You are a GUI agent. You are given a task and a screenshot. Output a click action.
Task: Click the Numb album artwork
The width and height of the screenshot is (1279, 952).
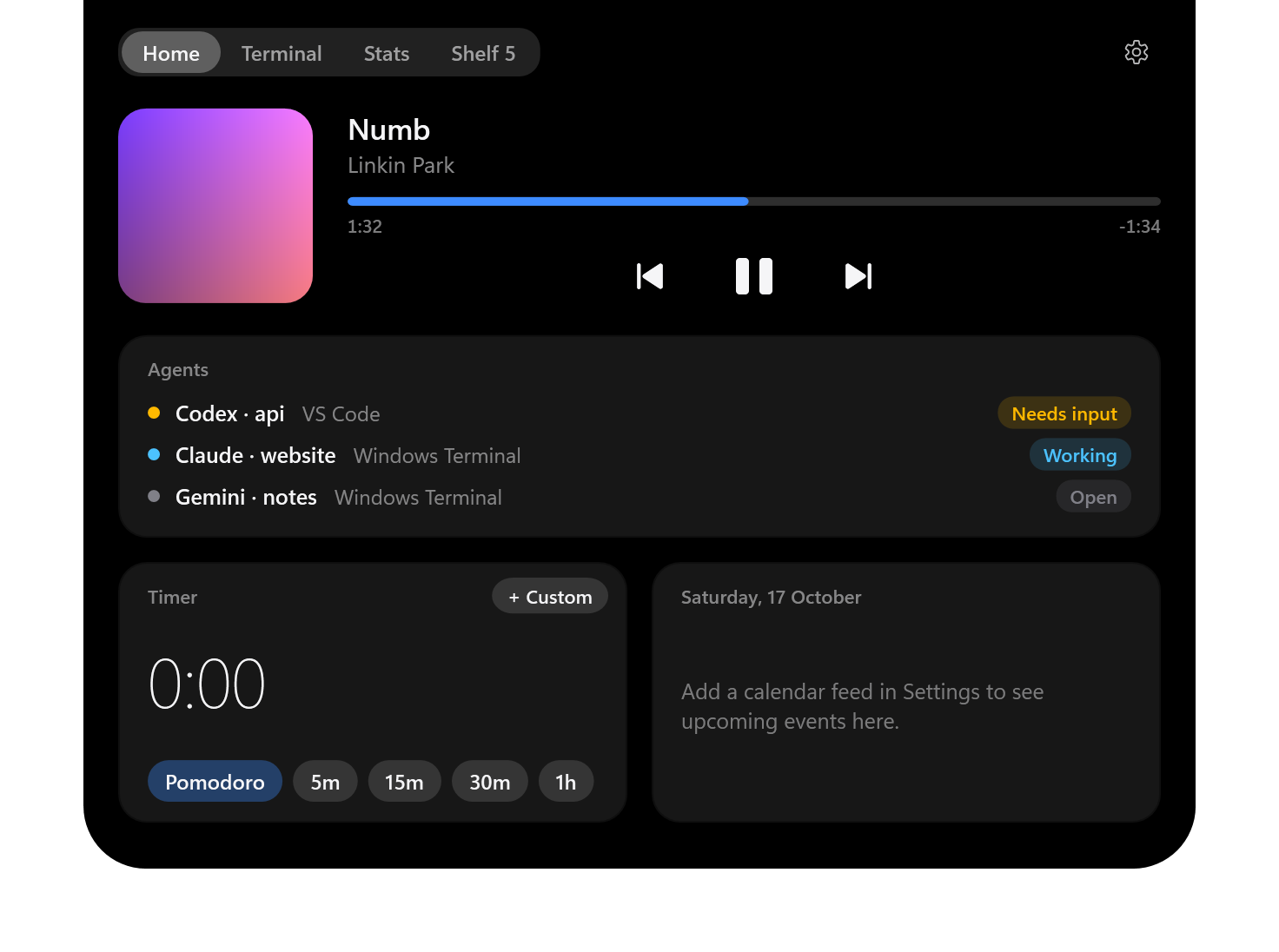[215, 206]
